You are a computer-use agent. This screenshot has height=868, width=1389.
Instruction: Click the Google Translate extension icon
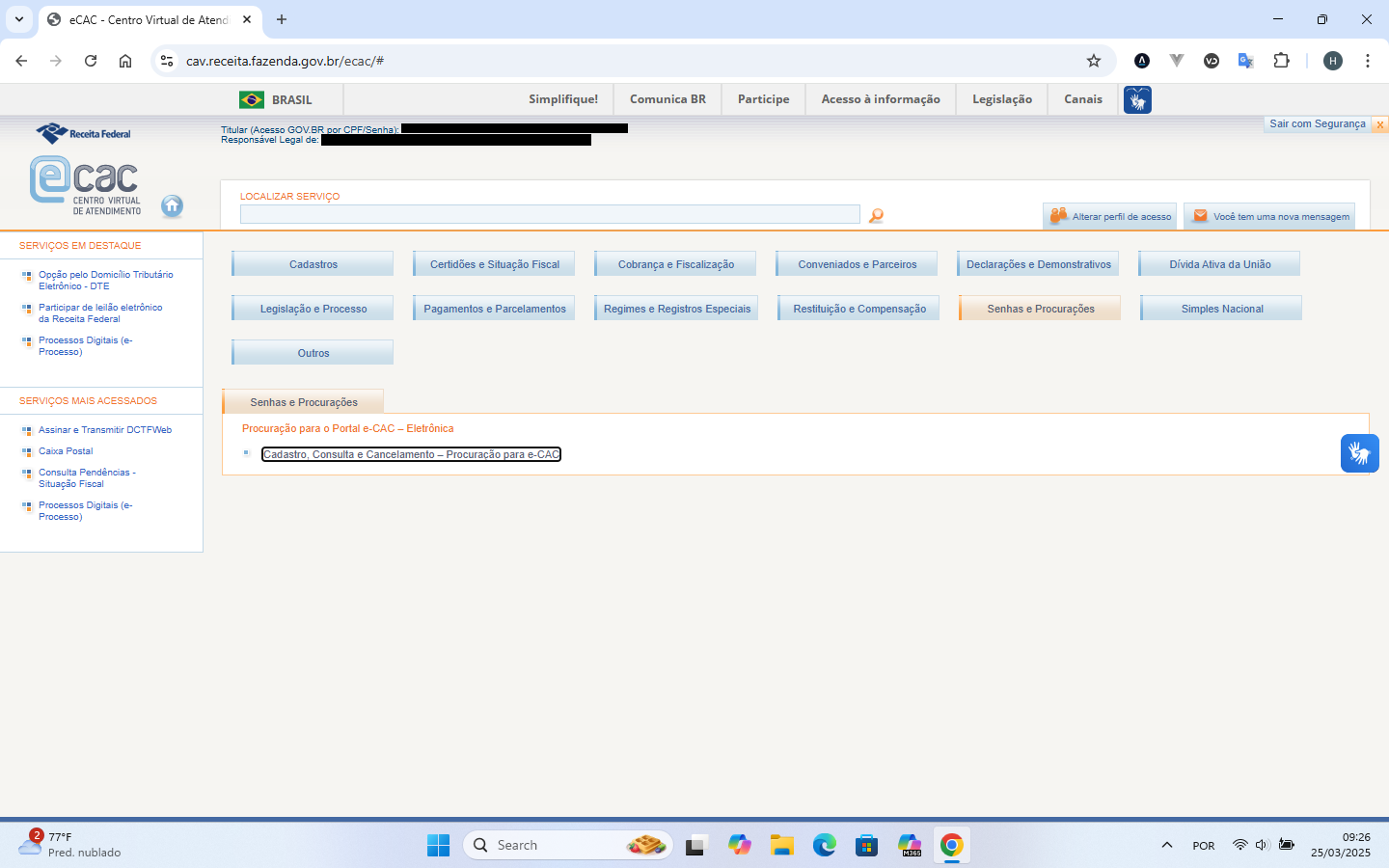pyautogui.click(x=1246, y=61)
